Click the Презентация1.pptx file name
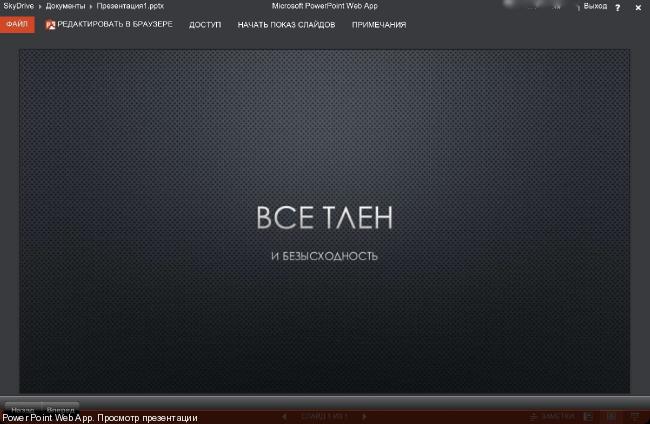650x424 pixels. [130, 6]
